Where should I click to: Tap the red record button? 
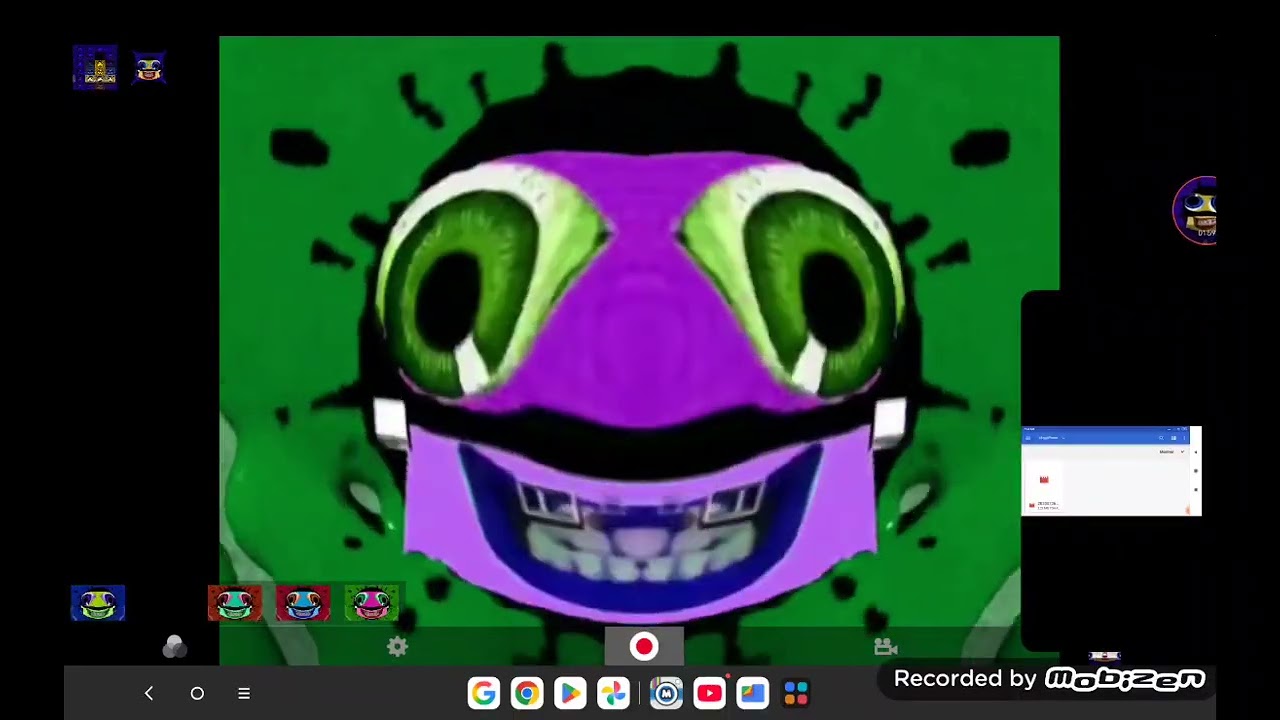click(644, 647)
